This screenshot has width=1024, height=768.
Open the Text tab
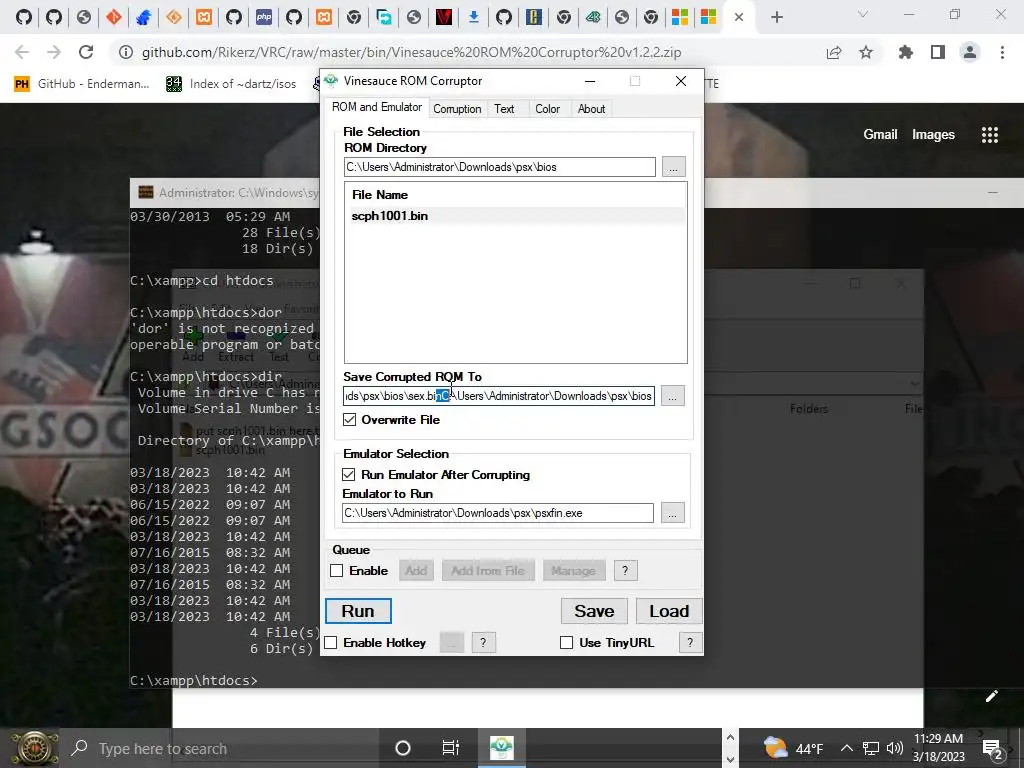click(x=504, y=109)
